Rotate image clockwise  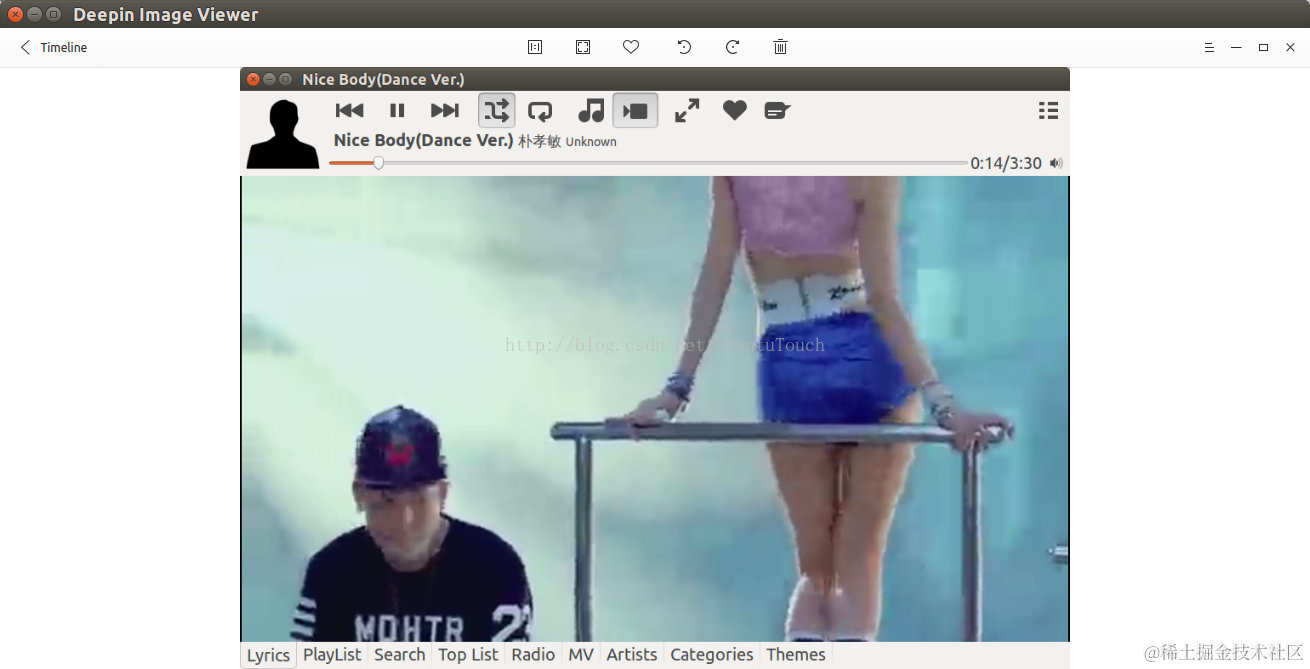point(732,47)
